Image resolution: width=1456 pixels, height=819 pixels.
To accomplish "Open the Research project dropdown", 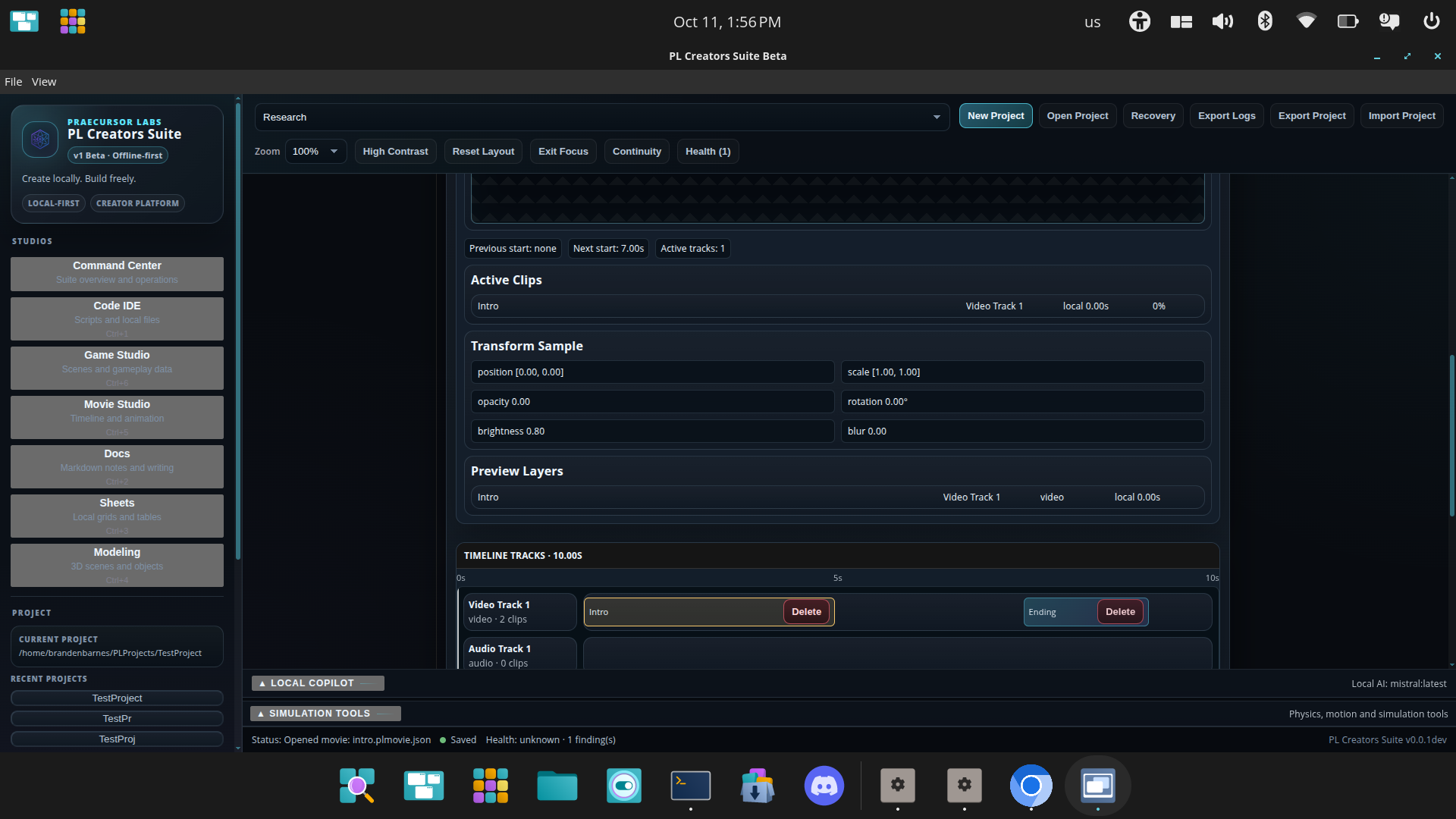I will click(602, 118).
